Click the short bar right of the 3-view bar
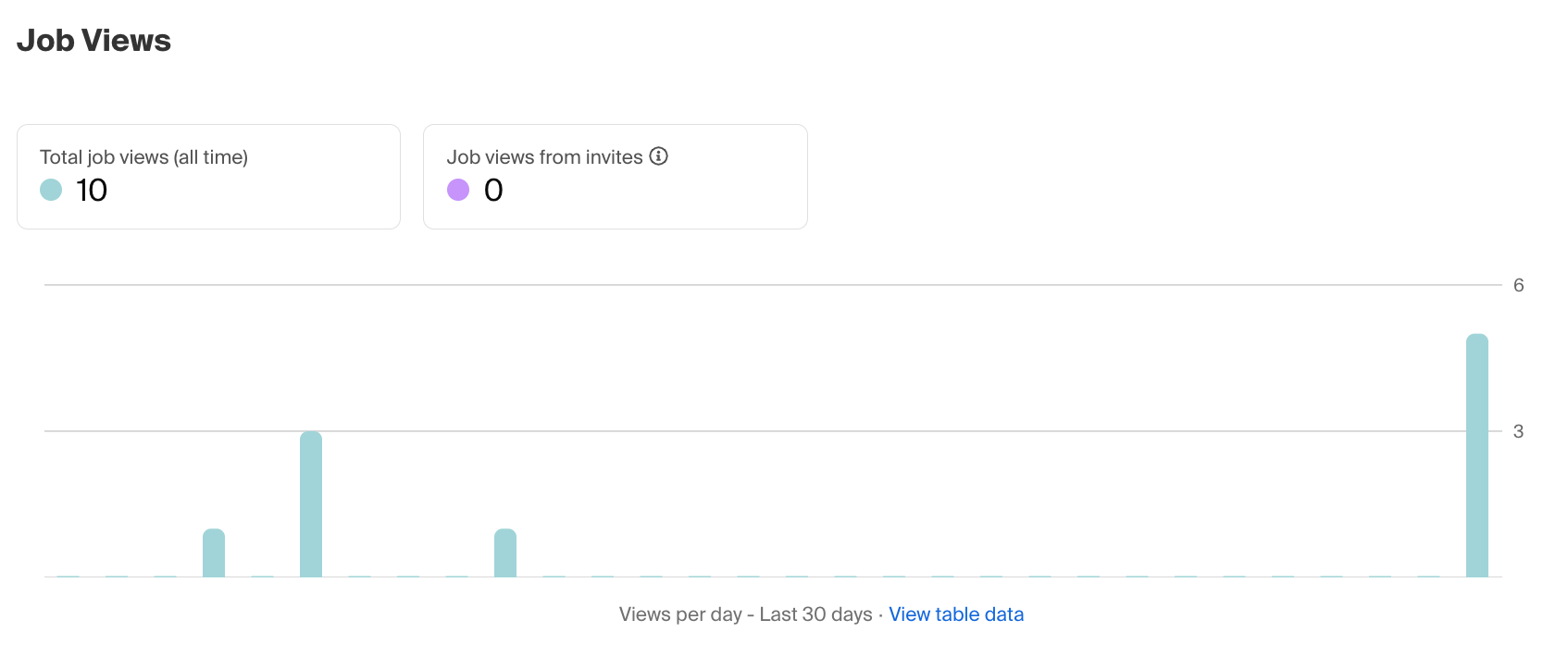This screenshot has width=1568, height=657. point(505,553)
